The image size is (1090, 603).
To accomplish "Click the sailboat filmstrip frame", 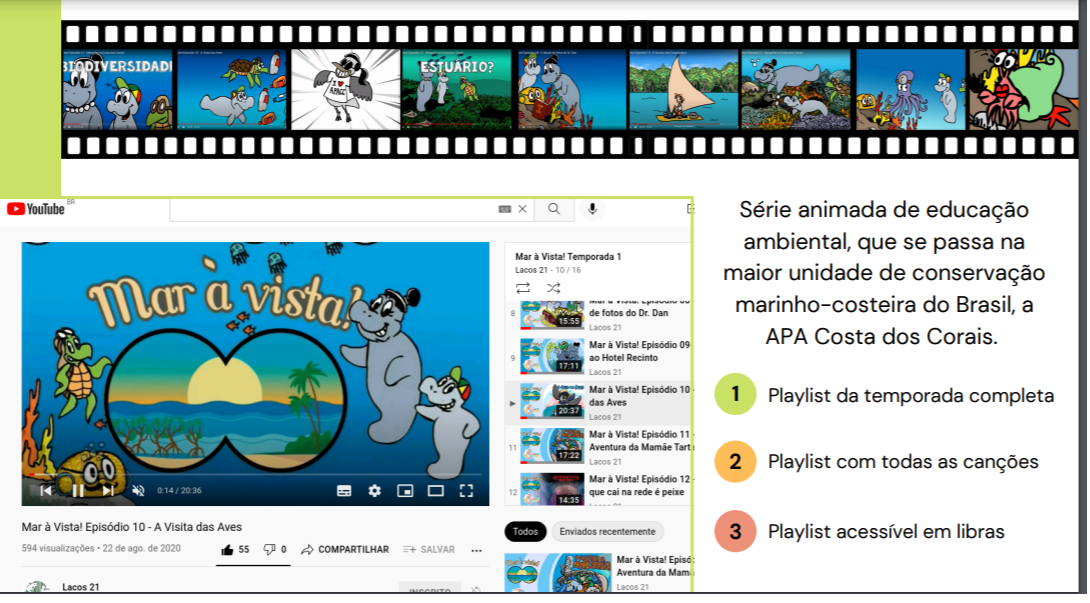I will pyautogui.click(x=683, y=90).
